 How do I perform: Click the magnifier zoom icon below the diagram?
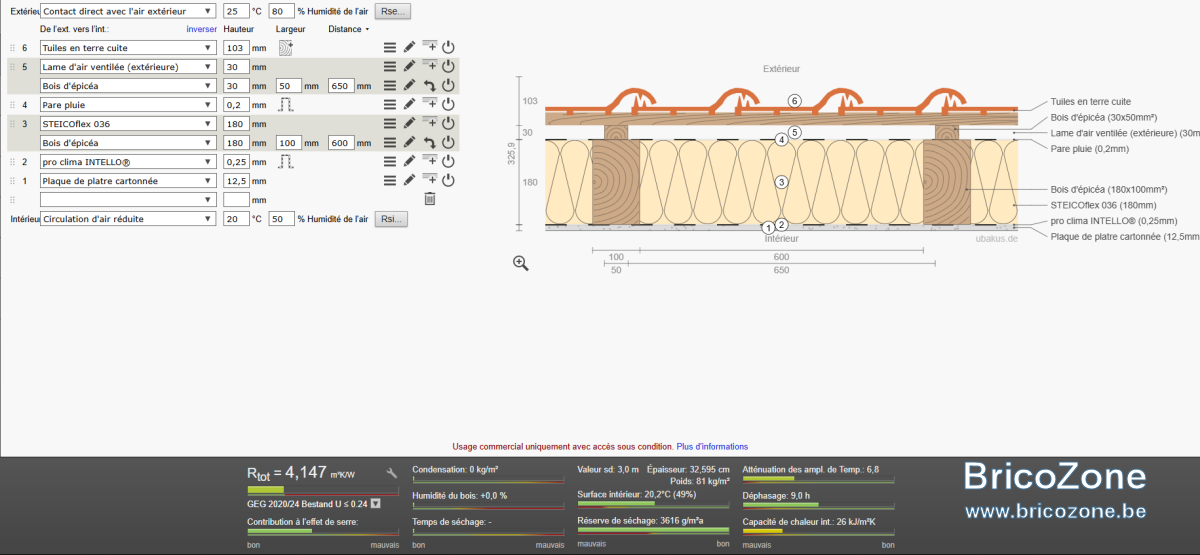tap(520, 263)
